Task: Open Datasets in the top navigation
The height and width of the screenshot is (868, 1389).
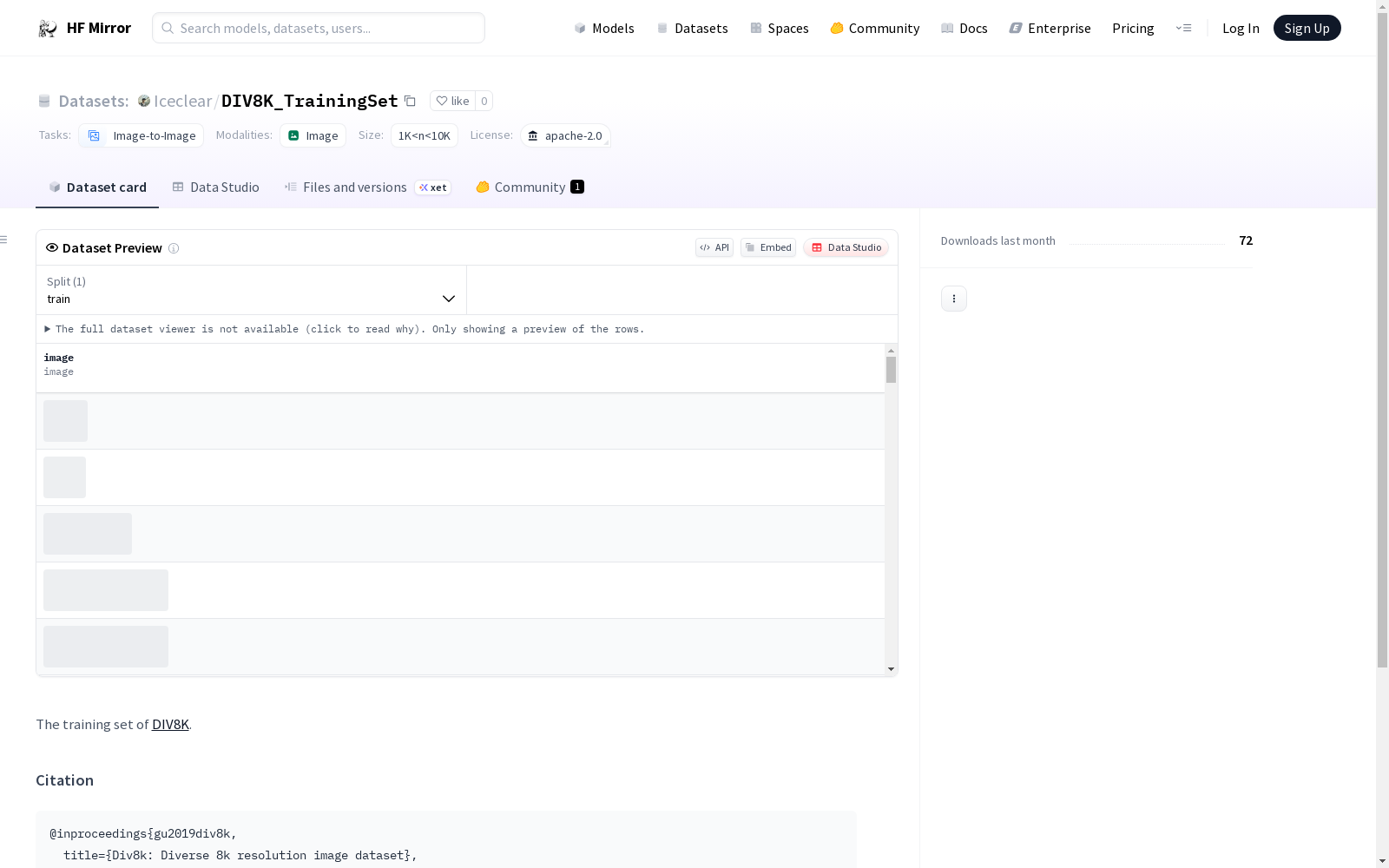Action: [x=692, y=28]
